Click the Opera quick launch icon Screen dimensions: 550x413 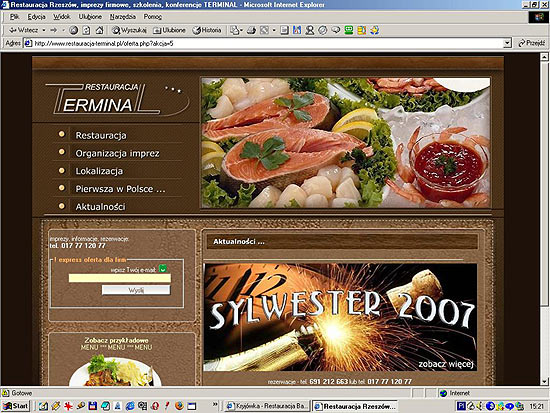point(155,406)
